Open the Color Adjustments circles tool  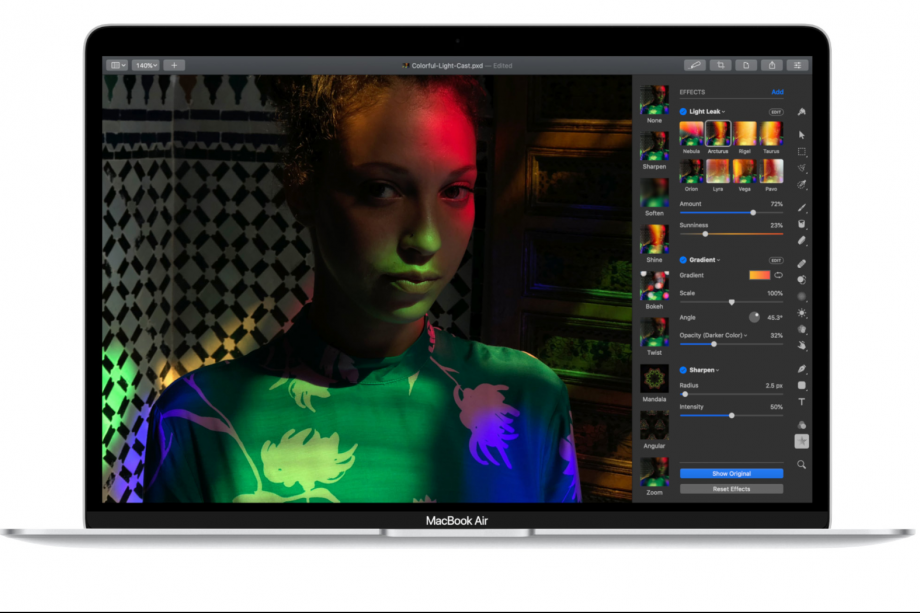click(x=801, y=425)
